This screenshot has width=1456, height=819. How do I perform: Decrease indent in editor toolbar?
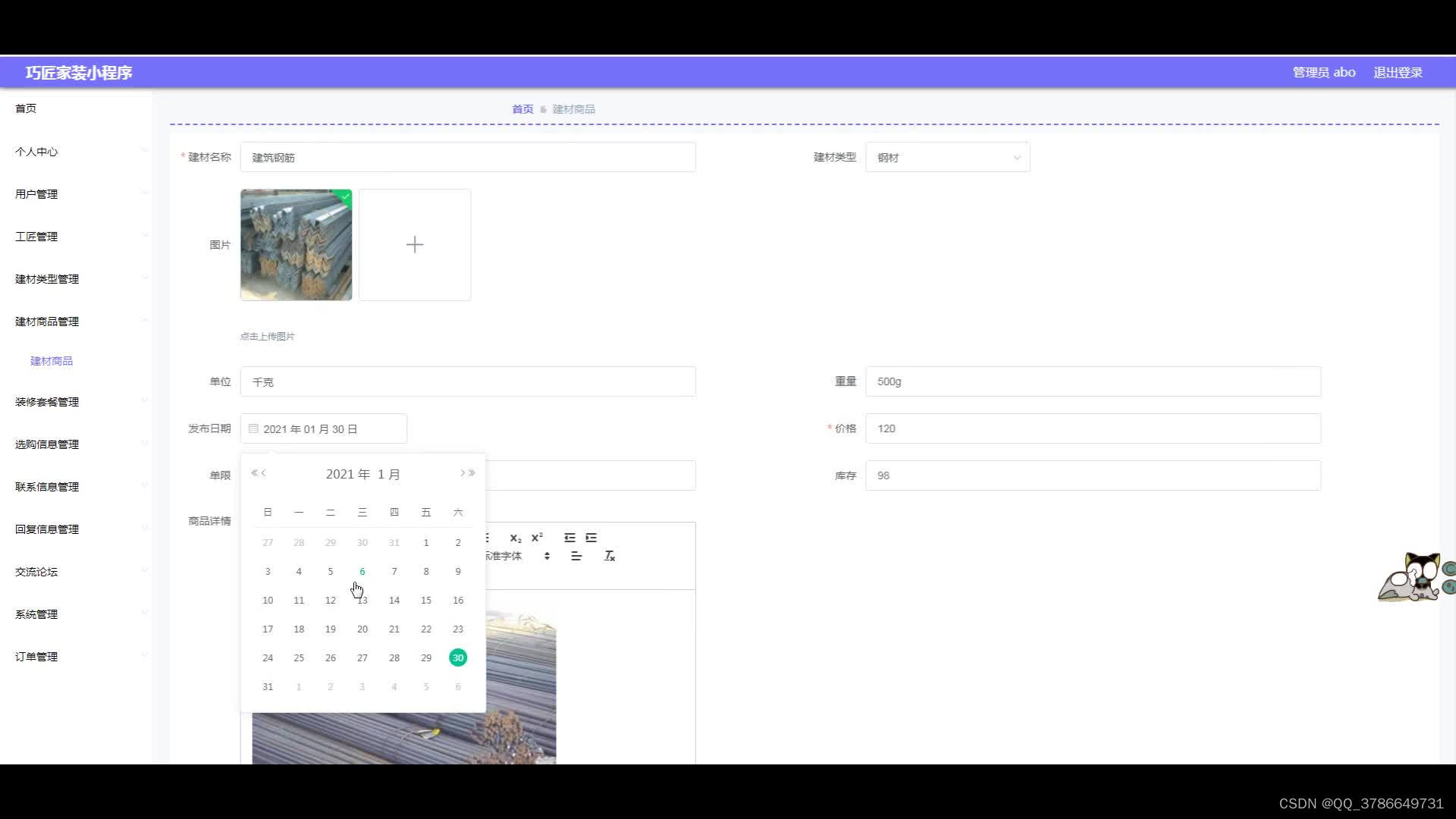[570, 538]
